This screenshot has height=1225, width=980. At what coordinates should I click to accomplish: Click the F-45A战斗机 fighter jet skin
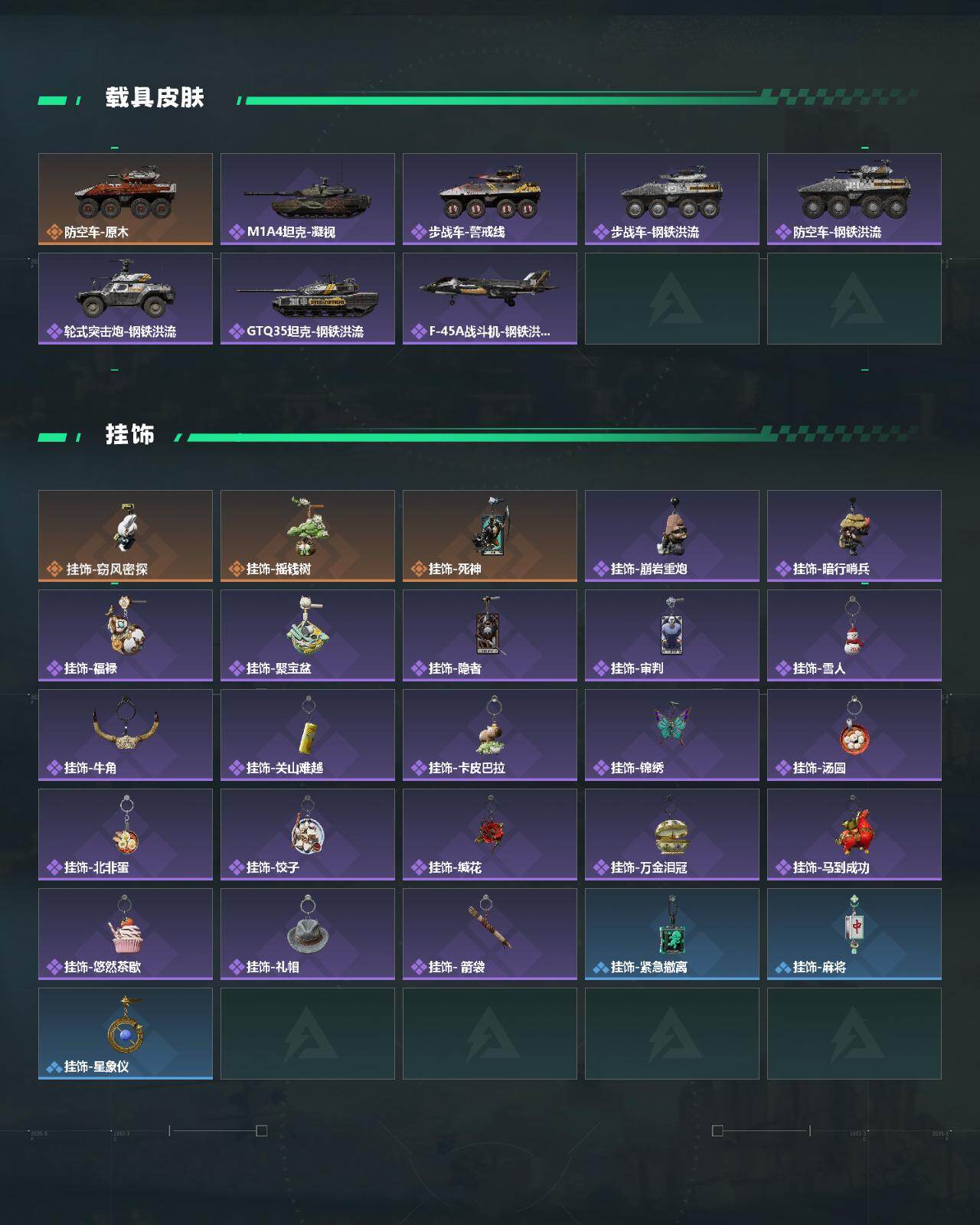[x=490, y=299]
